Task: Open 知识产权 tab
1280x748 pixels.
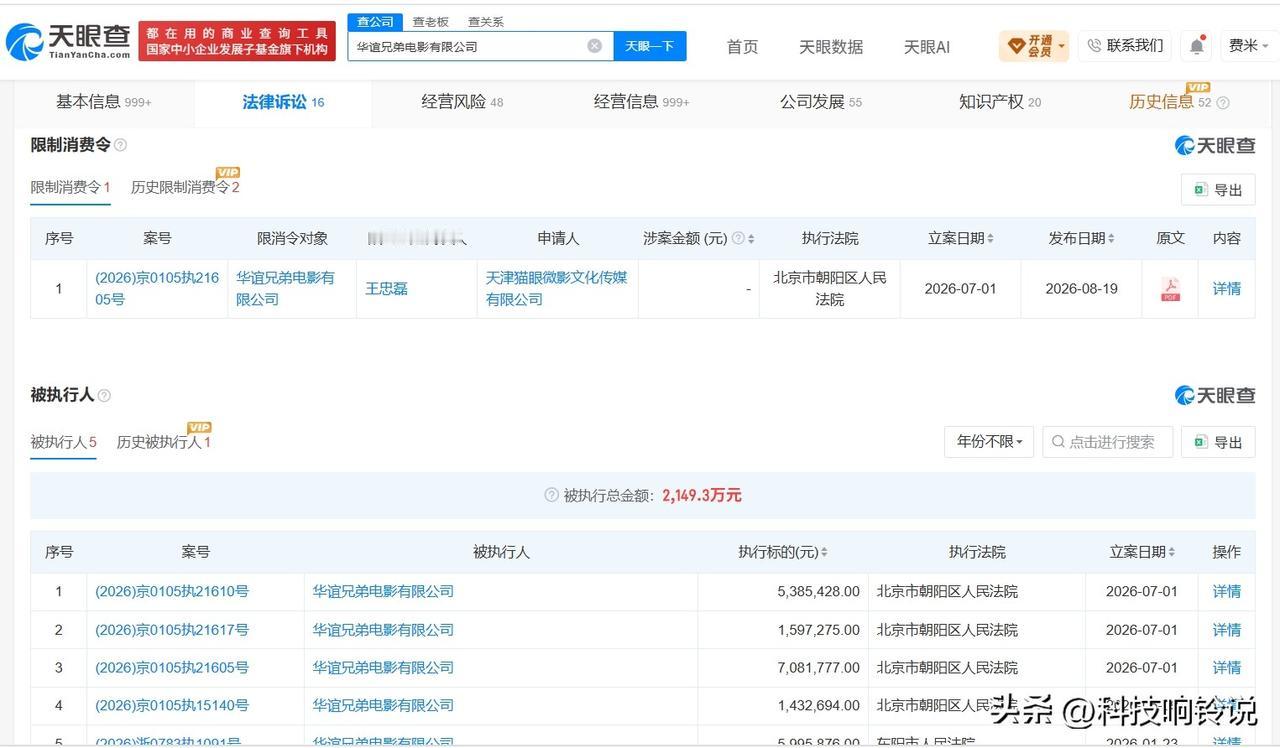Action: click(x=999, y=102)
